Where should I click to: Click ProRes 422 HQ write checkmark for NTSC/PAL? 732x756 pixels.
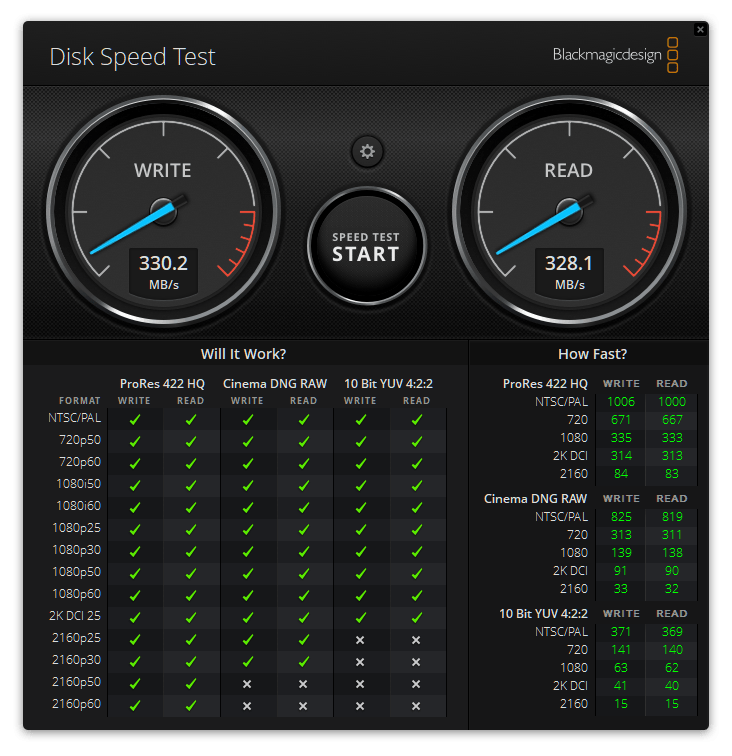[x=135, y=419]
